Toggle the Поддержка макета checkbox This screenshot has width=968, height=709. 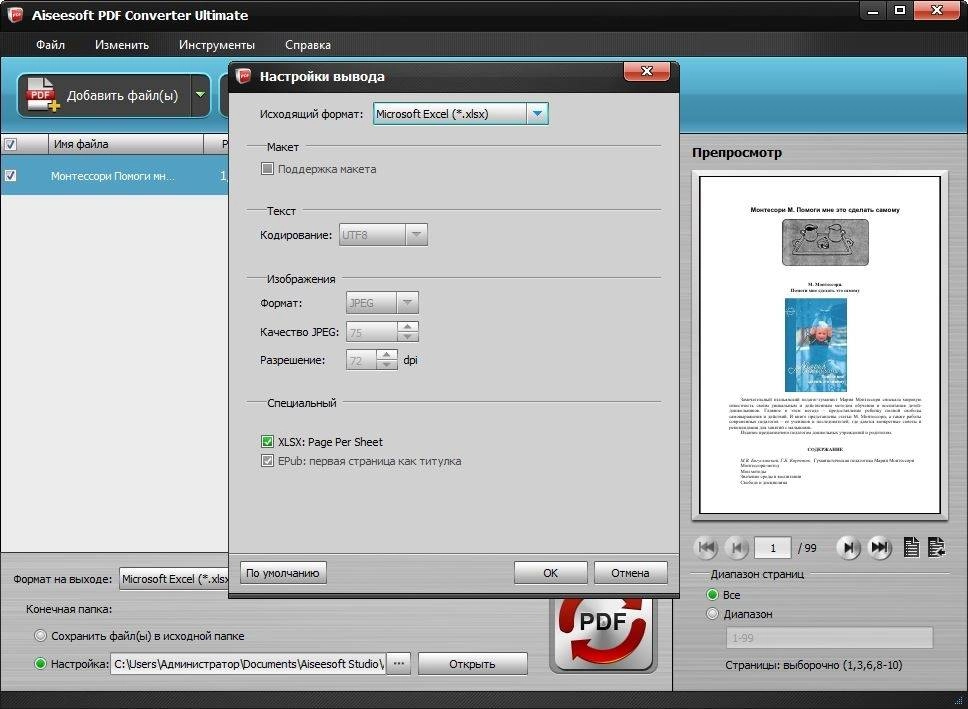tap(267, 169)
